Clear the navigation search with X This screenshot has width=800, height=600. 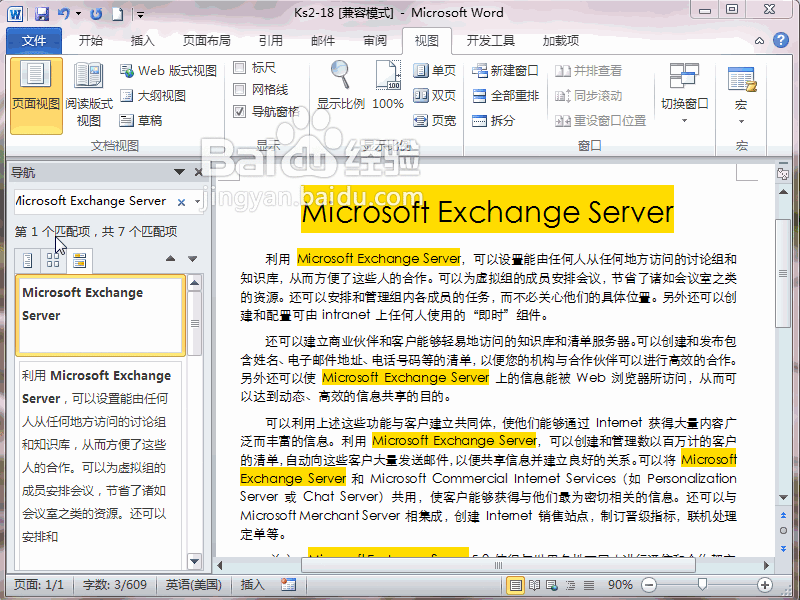point(181,202)
